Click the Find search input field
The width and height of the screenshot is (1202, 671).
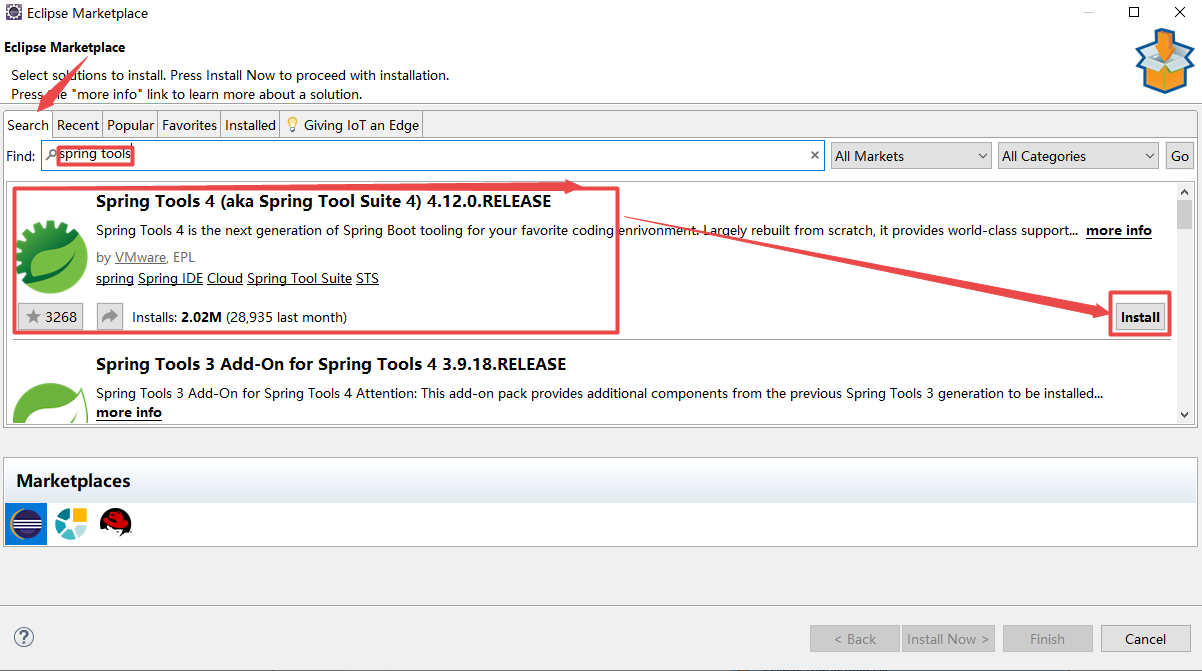[x=433, y=155]
